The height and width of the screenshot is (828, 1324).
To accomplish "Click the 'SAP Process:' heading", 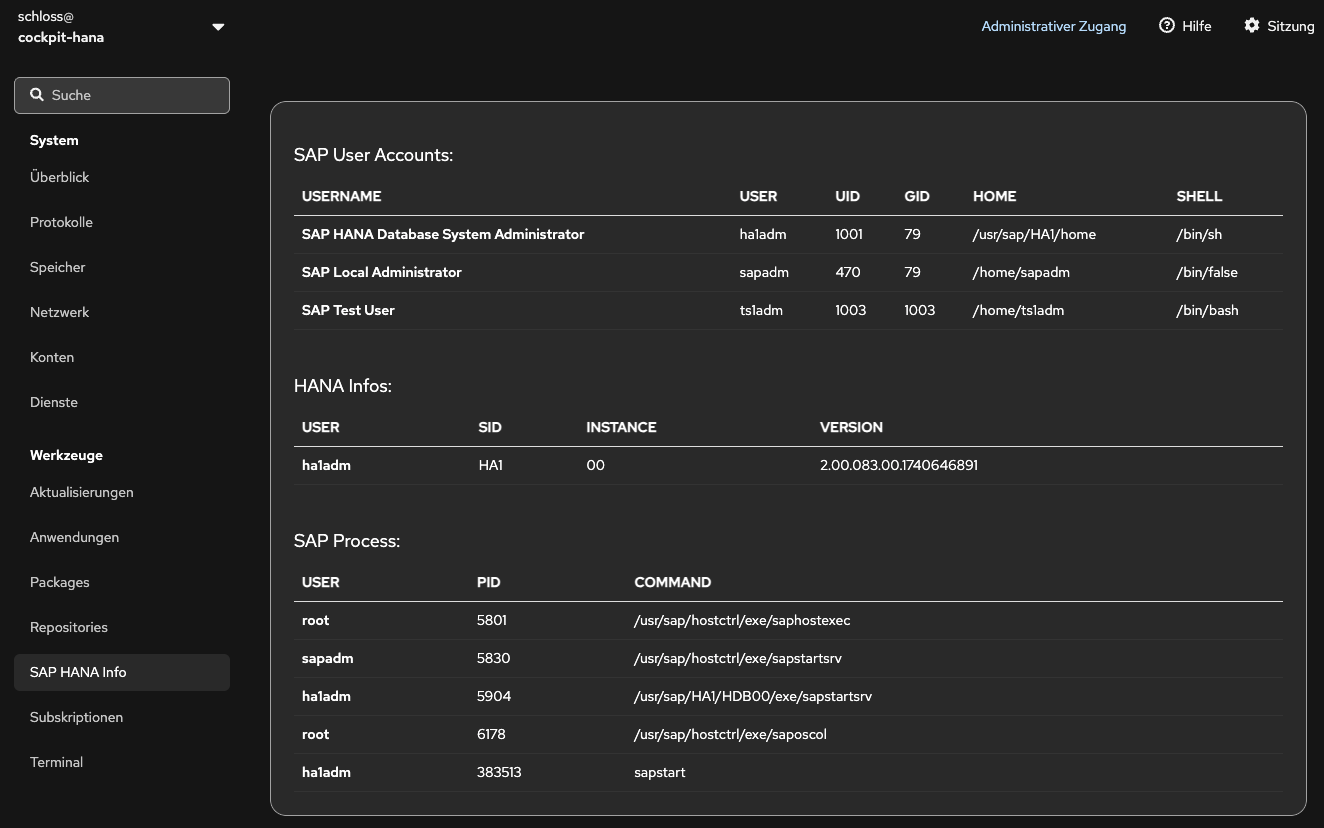I will 347,541.
